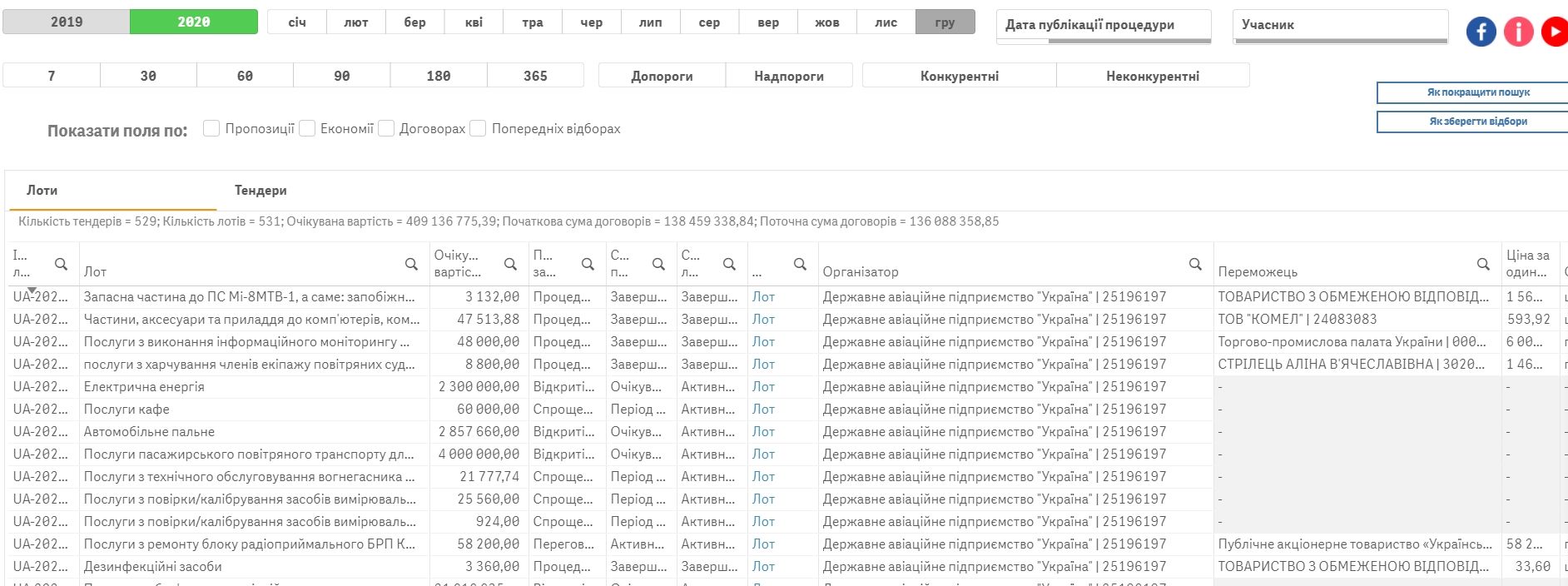The width and height of the screenshot is (1568, 586).
Task: Open the YouTube icon link
Action: 1555,32
